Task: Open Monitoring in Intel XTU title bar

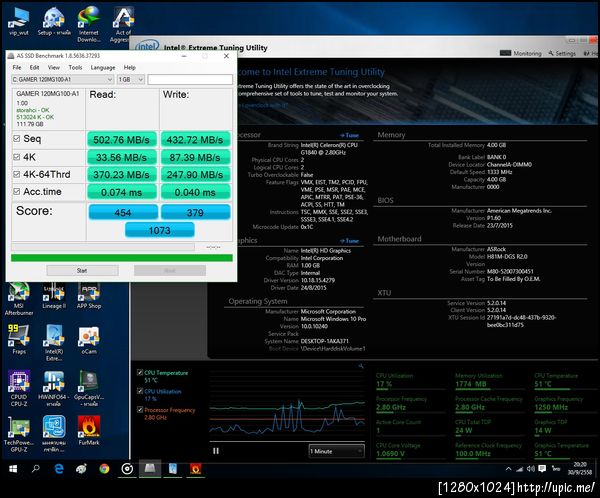Action: [x=521, y=53]
